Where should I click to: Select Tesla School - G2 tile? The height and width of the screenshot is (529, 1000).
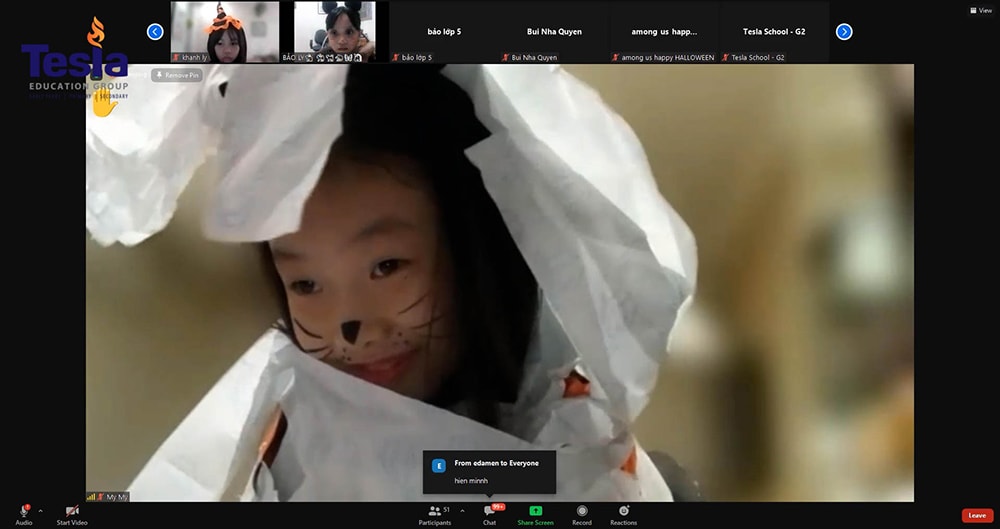point(774,32)
